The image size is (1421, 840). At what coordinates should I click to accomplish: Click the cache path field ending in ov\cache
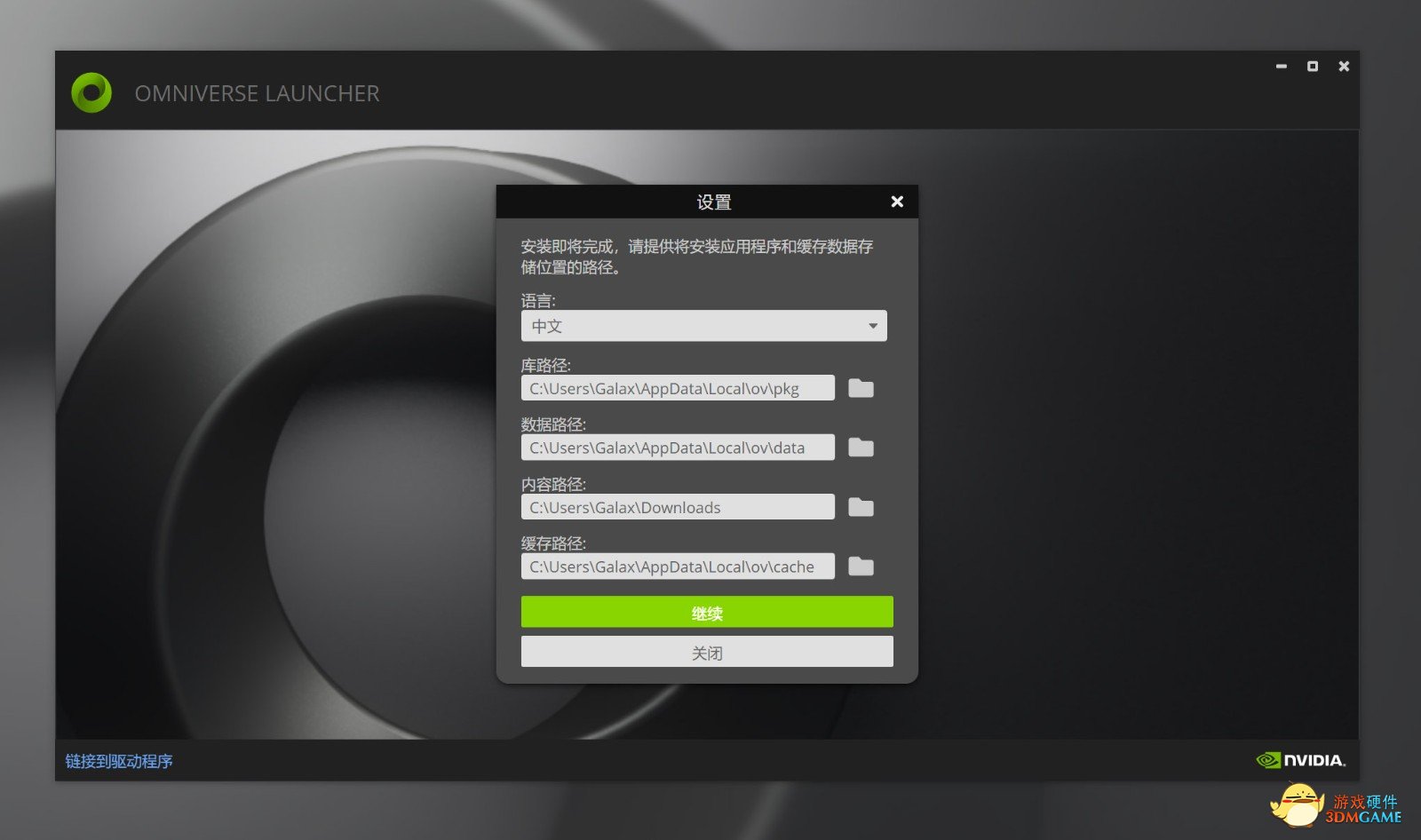tap(678, 567)
